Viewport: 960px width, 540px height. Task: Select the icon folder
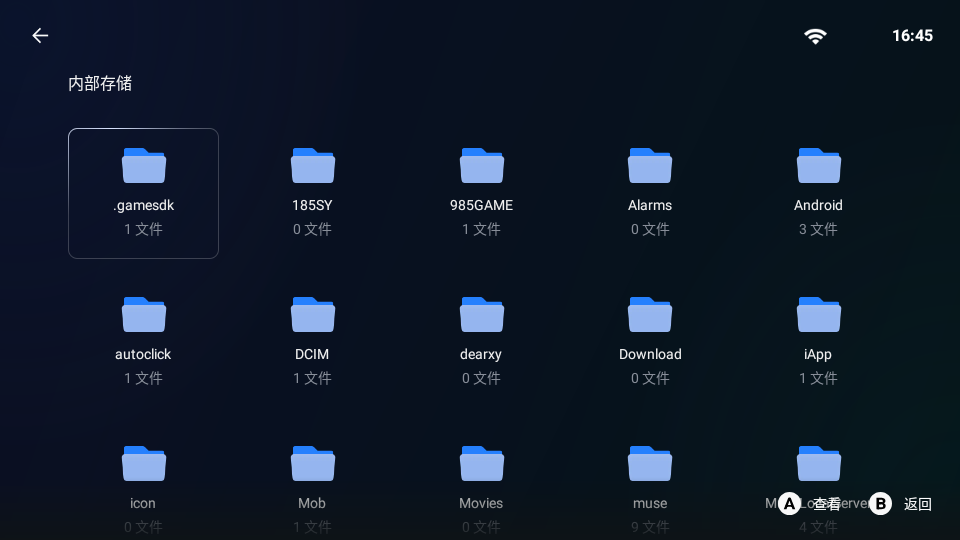(143, 478)
